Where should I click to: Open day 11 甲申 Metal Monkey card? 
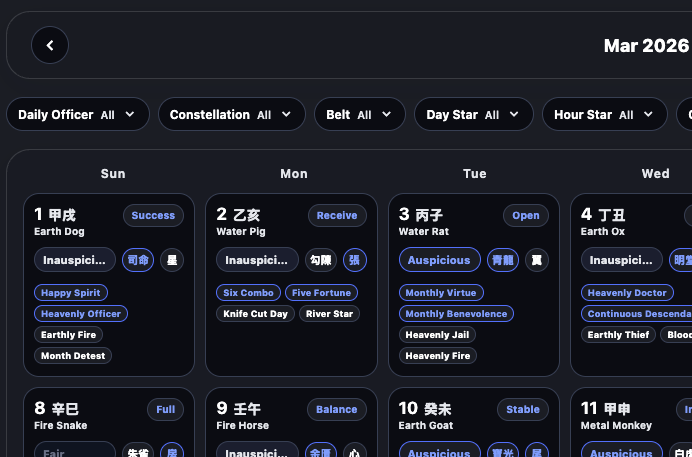[631, 422]
